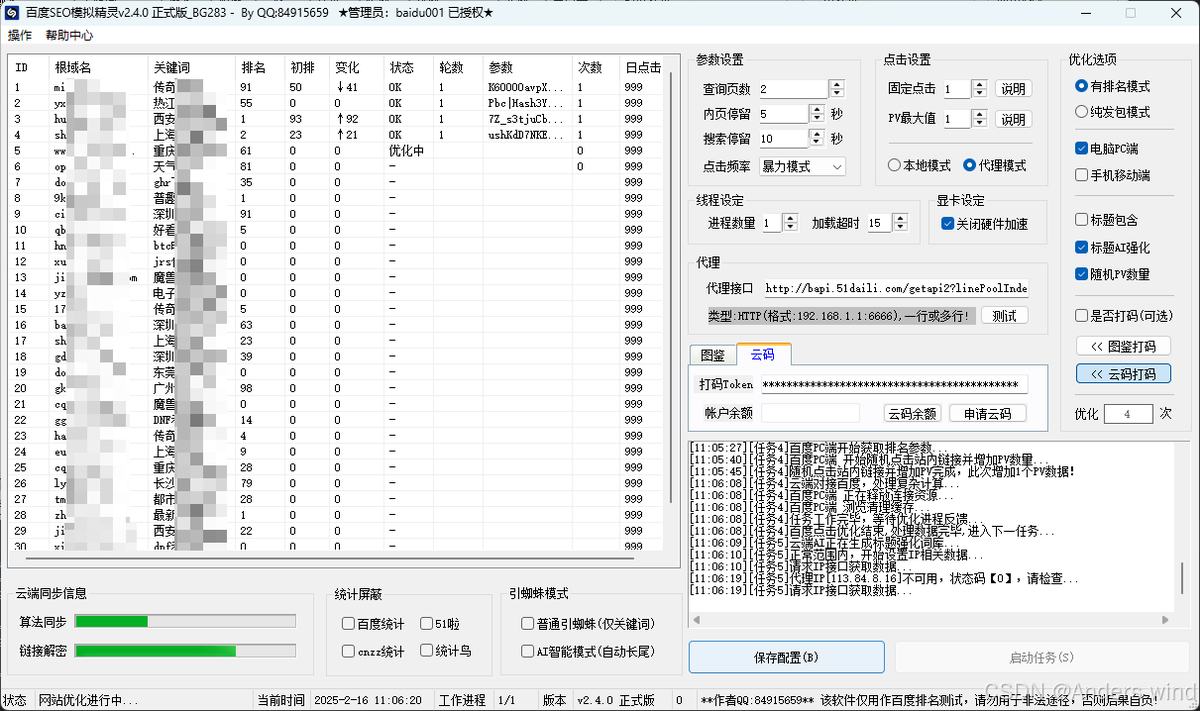Image resolution: width=1200 pixels, height=711 pixels.
Task: Toggle 百度统计 shielding checkbox
Action: click(x=348, y=624)
